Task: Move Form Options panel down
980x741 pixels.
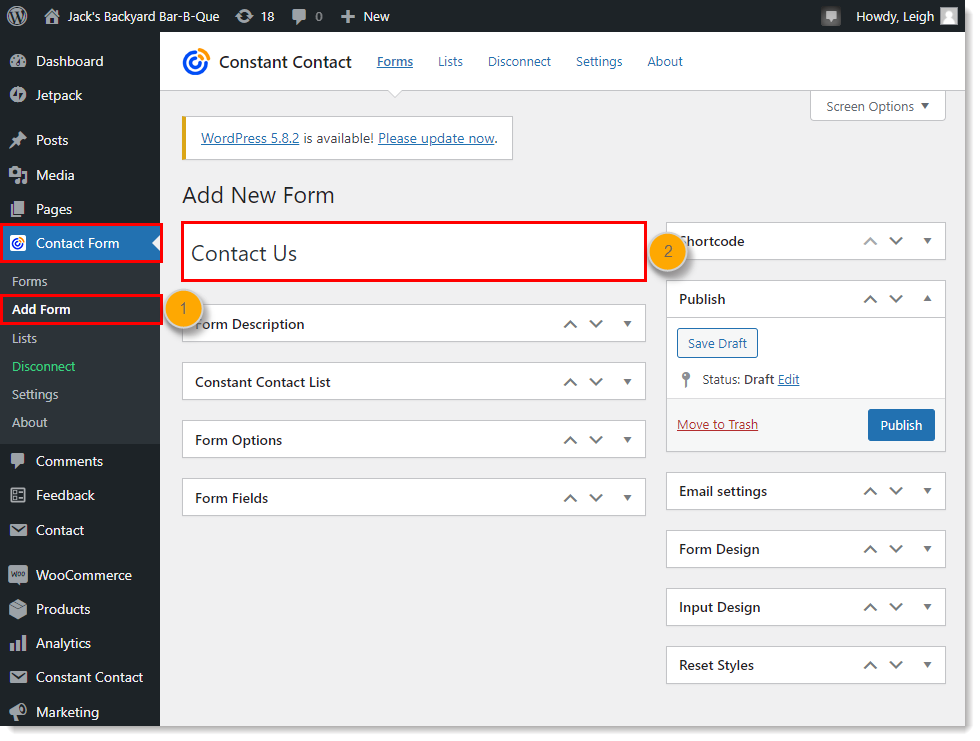Action: pyautogui.click(x=596, y=440)
